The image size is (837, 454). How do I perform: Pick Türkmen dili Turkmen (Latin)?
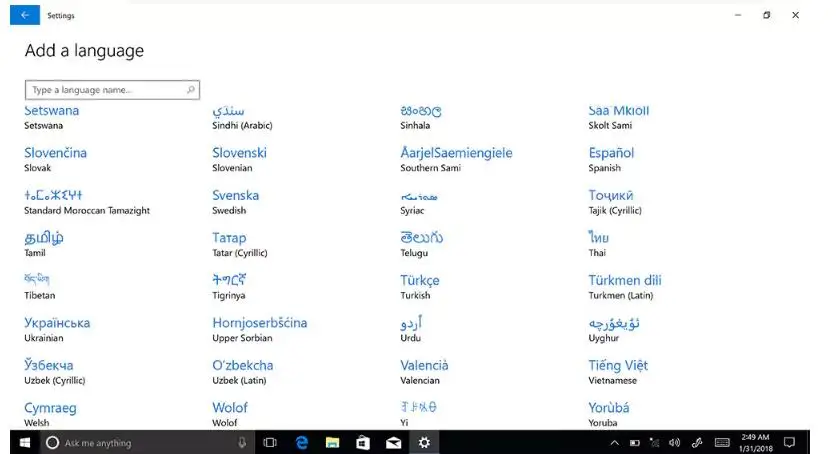(x=625, y=287)
